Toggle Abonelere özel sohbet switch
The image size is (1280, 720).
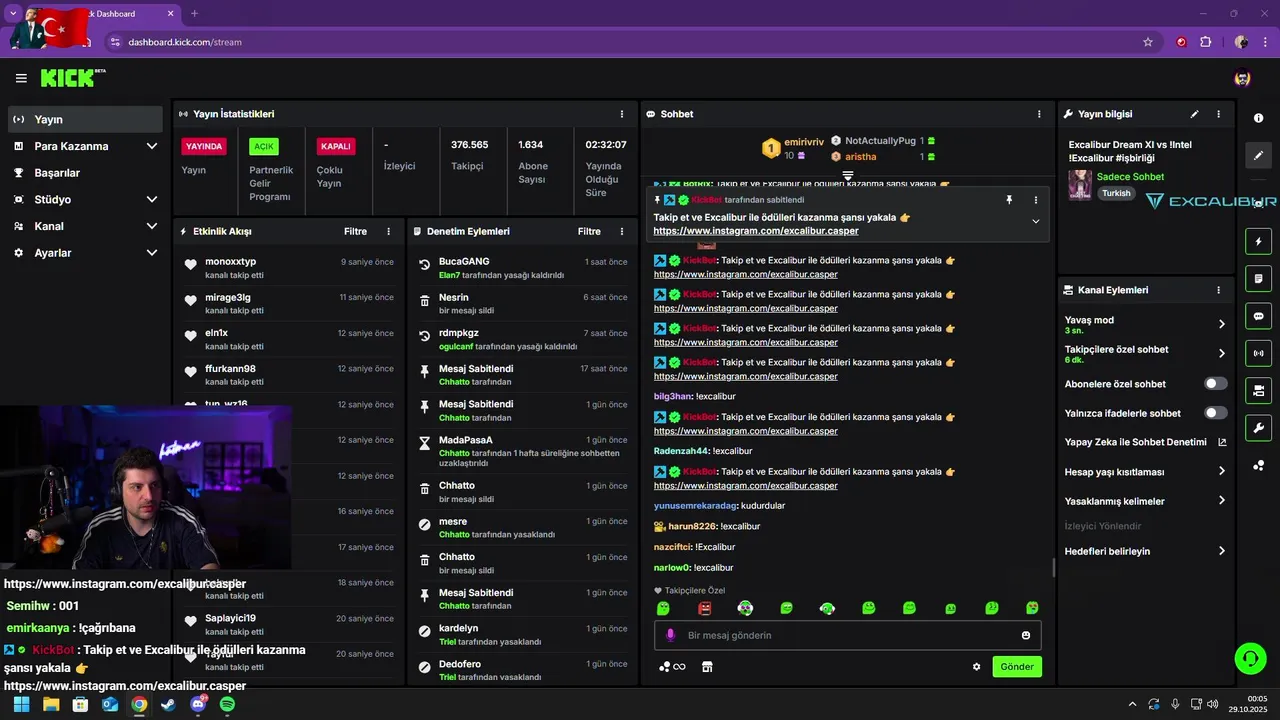coord(1215,383)
